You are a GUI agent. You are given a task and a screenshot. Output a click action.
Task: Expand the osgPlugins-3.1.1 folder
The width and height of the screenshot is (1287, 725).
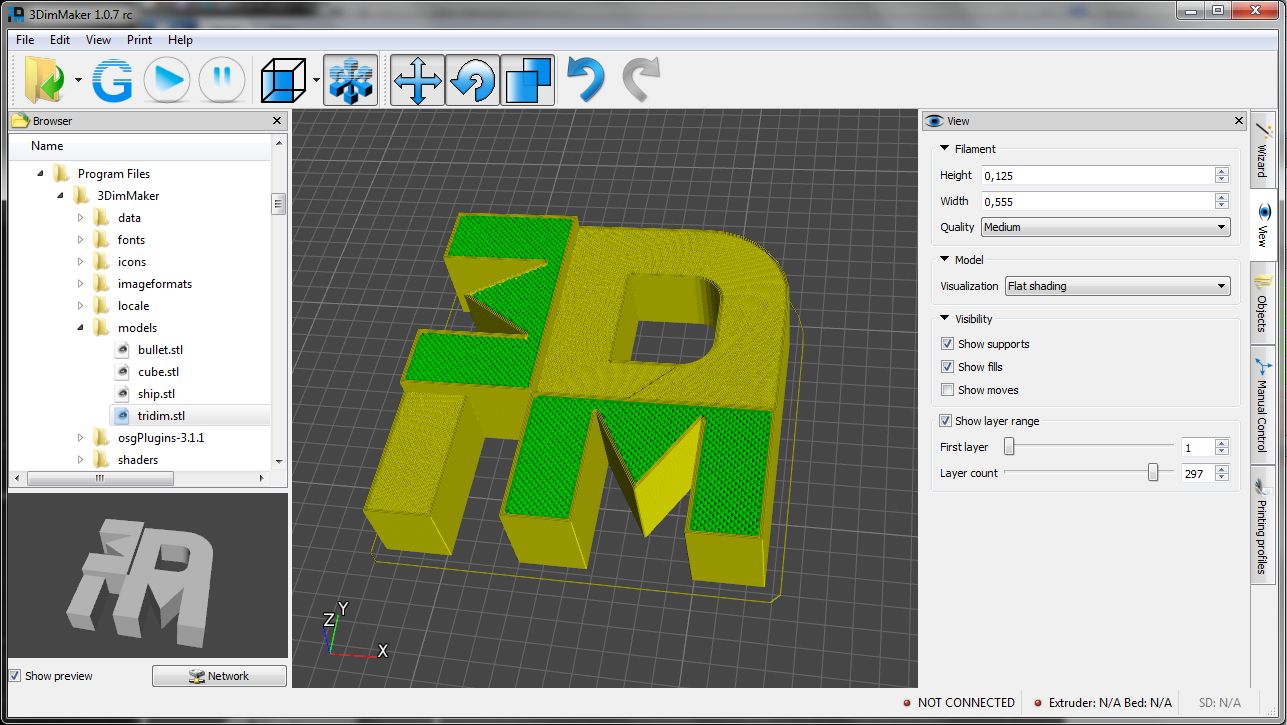click(x=81, y=437)
